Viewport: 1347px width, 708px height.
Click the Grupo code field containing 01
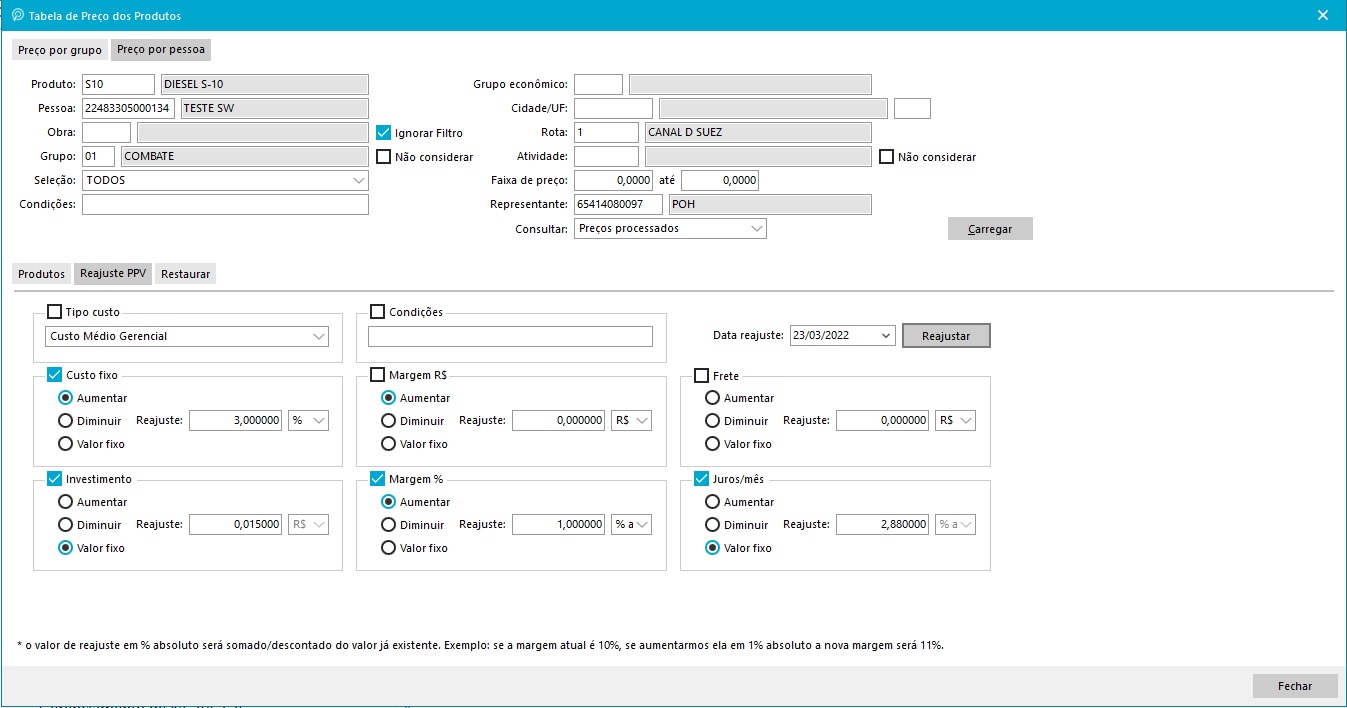[x=98, y=156]
